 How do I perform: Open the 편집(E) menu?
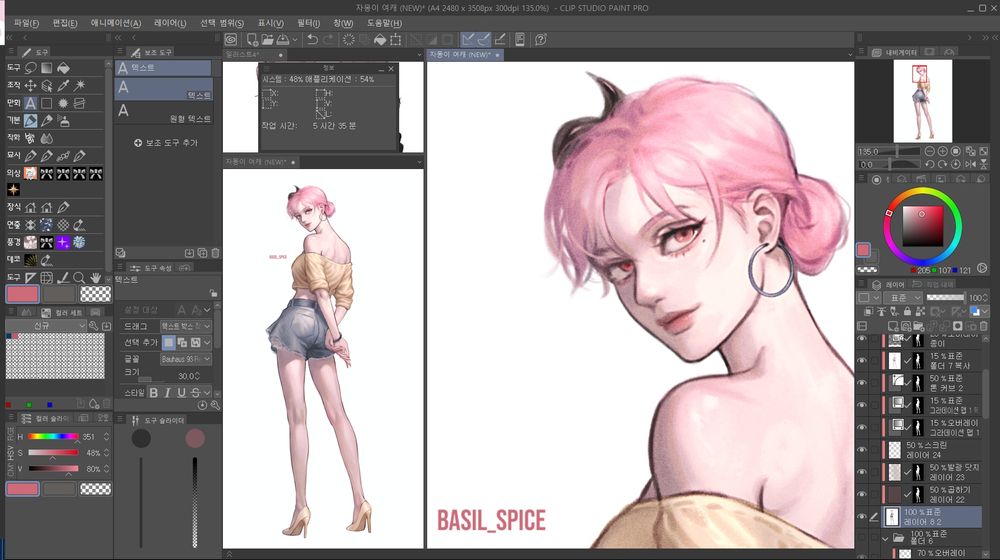pyautogui.click(x=64, y=23)
